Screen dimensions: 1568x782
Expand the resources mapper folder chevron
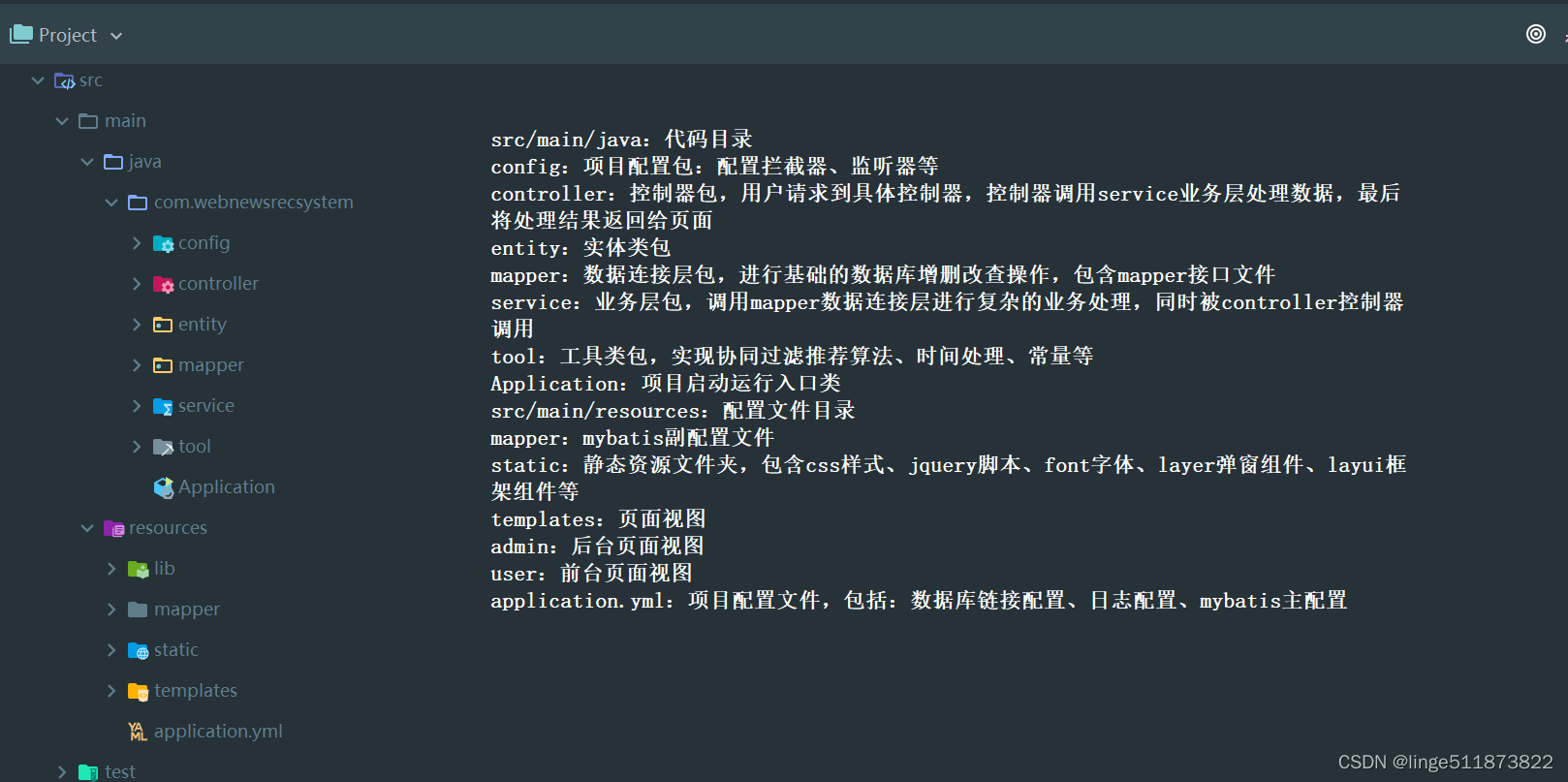pos(111,610)
